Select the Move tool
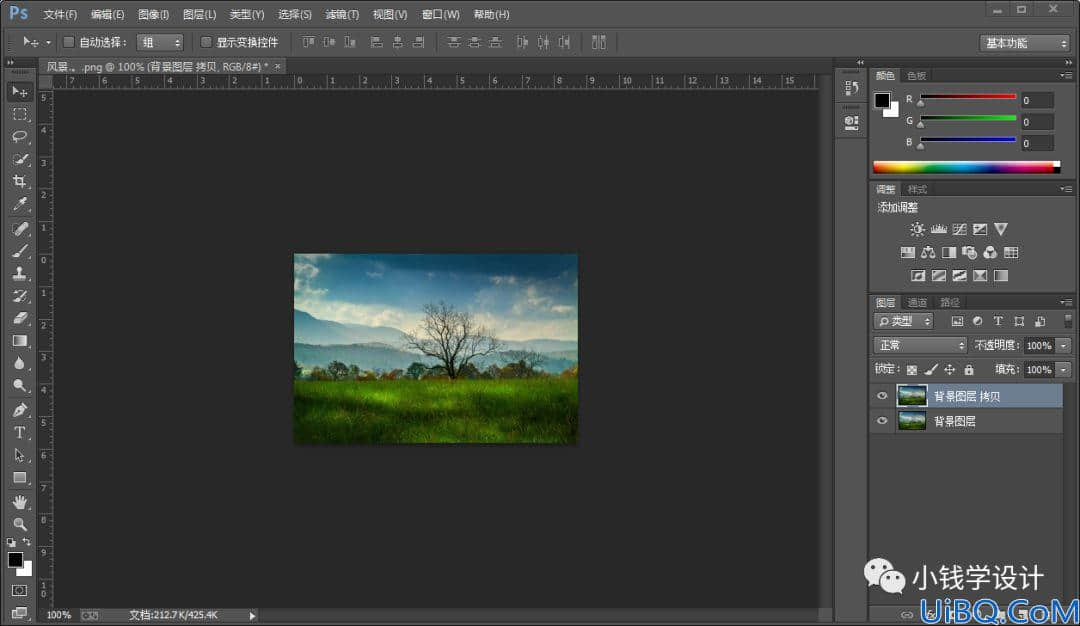 19,92
